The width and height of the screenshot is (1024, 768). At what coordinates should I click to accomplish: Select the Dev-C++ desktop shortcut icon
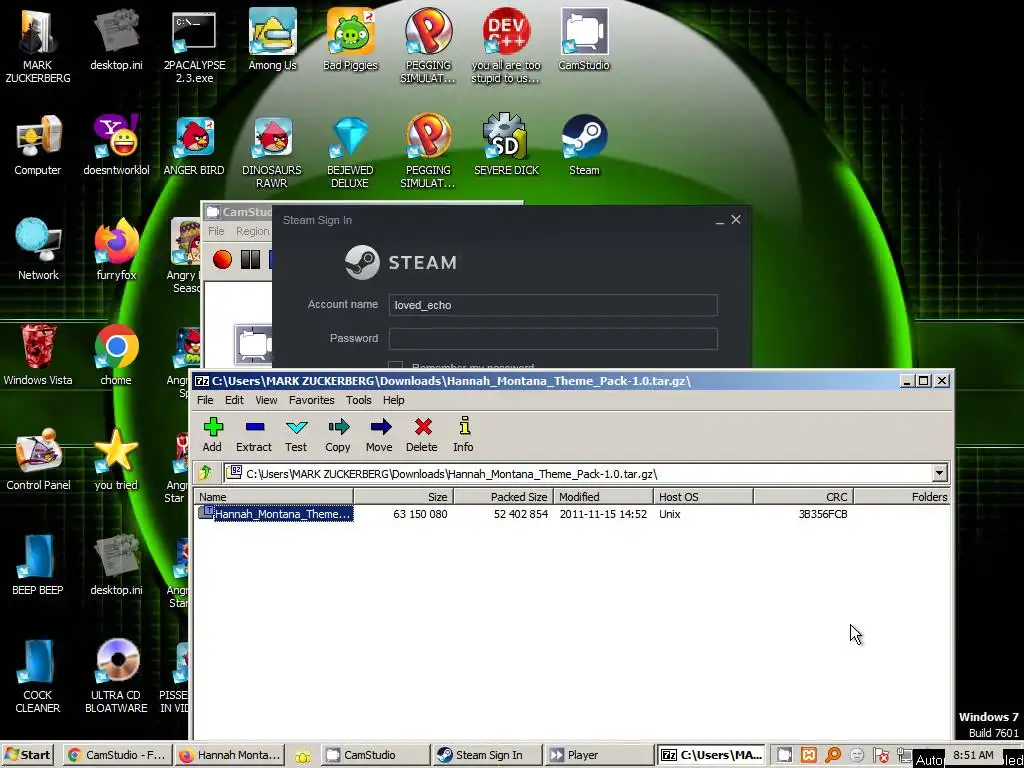tap(506, 46)
